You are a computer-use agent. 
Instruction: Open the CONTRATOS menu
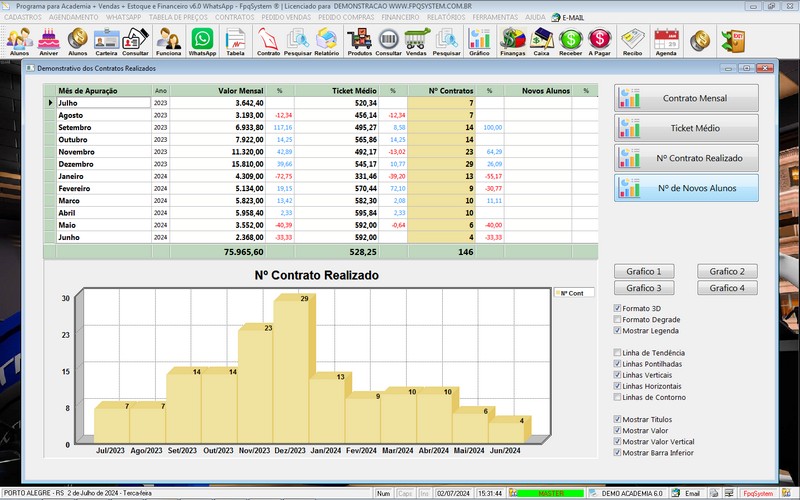pos(235,17)
